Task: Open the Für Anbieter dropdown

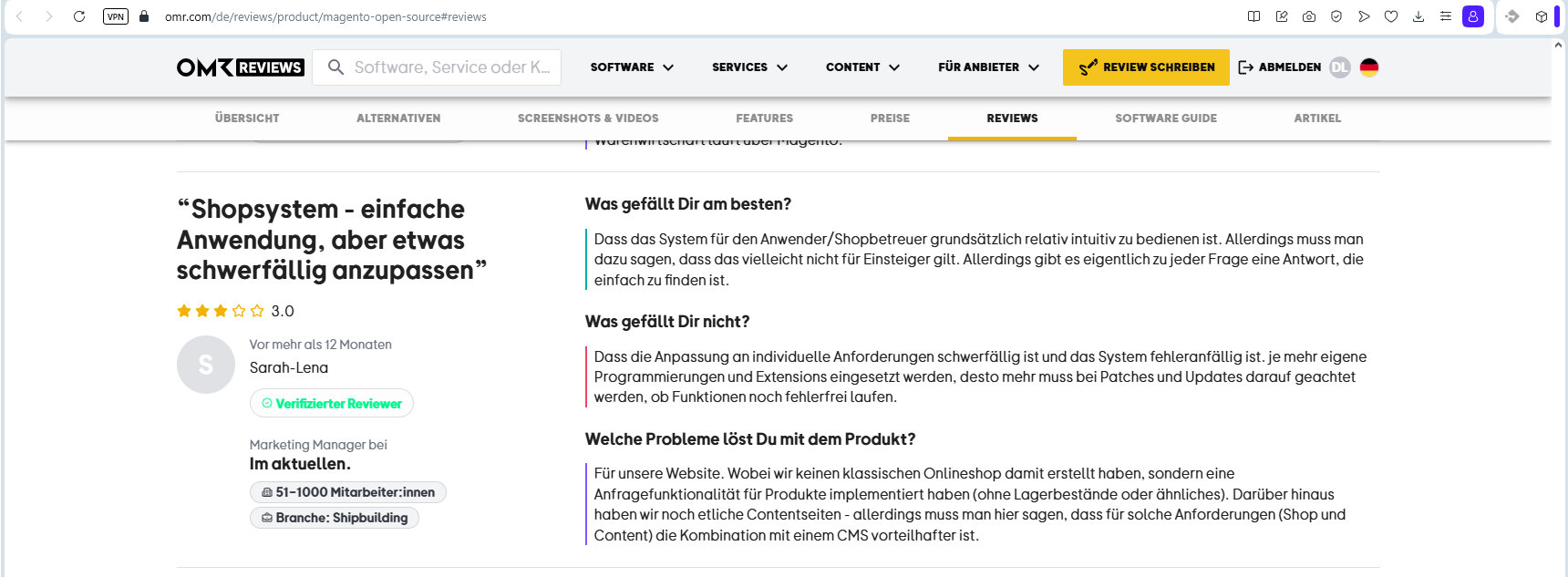Action: [x=988, y=67]
